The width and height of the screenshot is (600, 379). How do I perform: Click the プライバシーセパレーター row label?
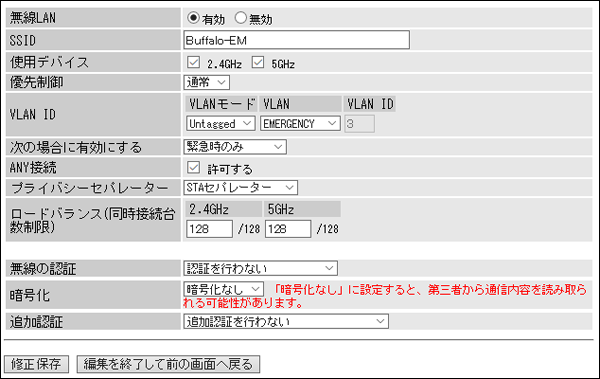(x=90, y=188)
